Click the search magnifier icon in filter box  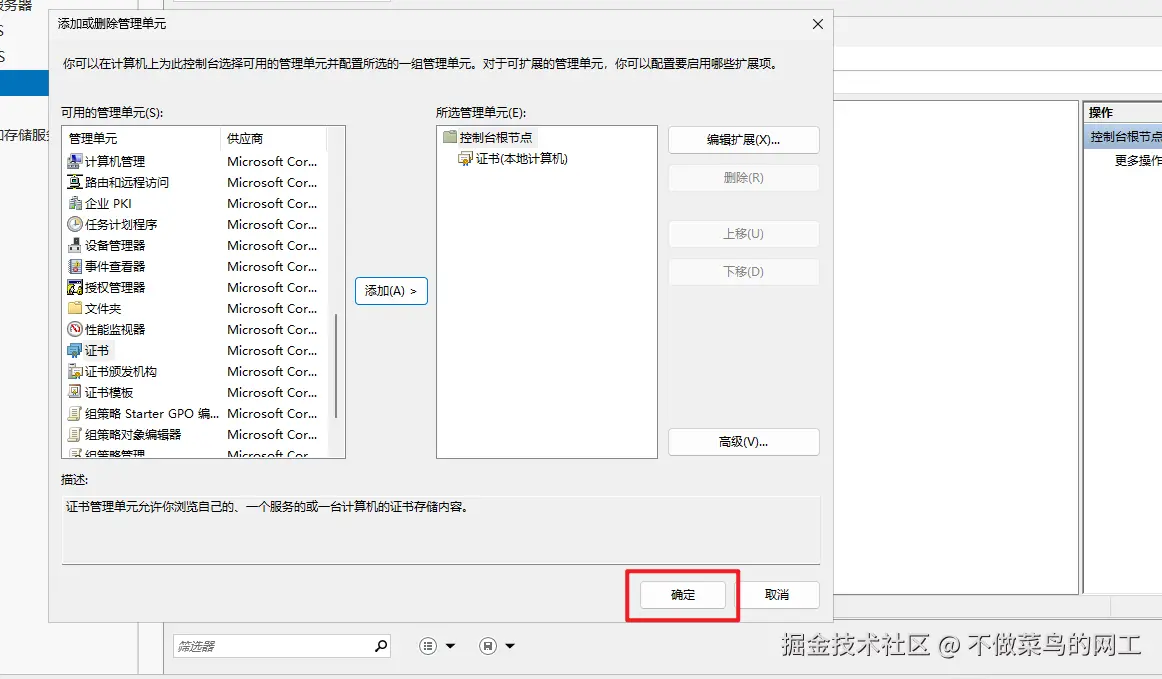coord(381,646)
